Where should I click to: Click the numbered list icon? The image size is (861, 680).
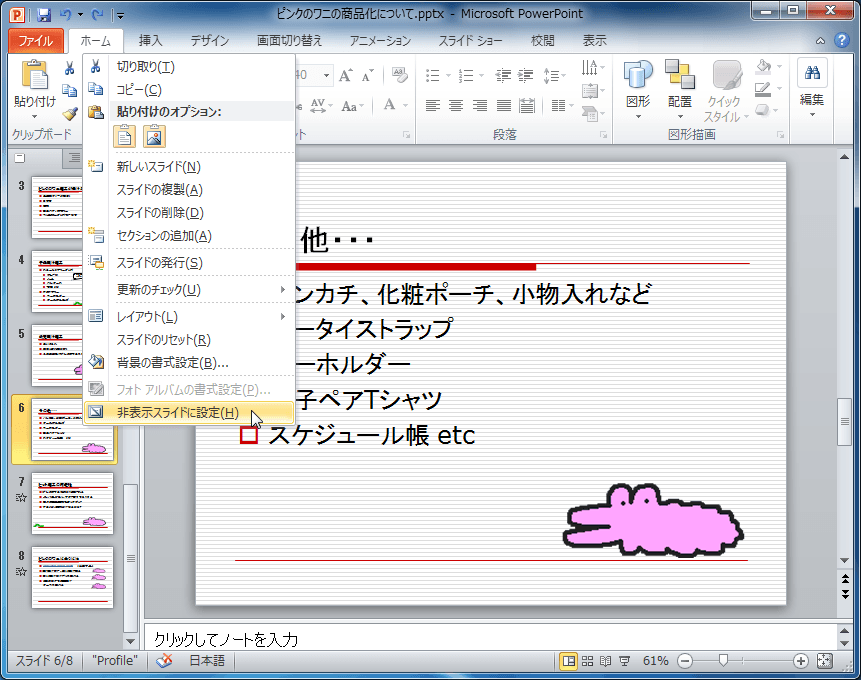point(466,75)
